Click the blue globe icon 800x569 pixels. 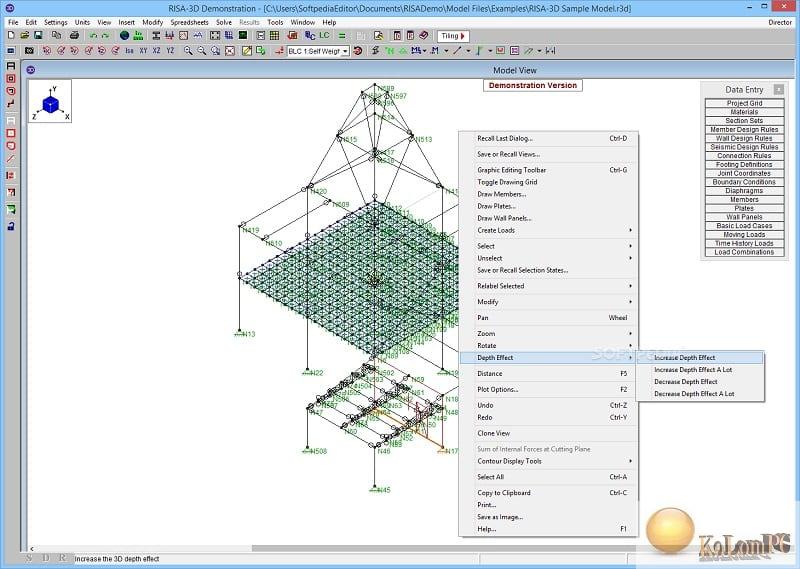124,35
